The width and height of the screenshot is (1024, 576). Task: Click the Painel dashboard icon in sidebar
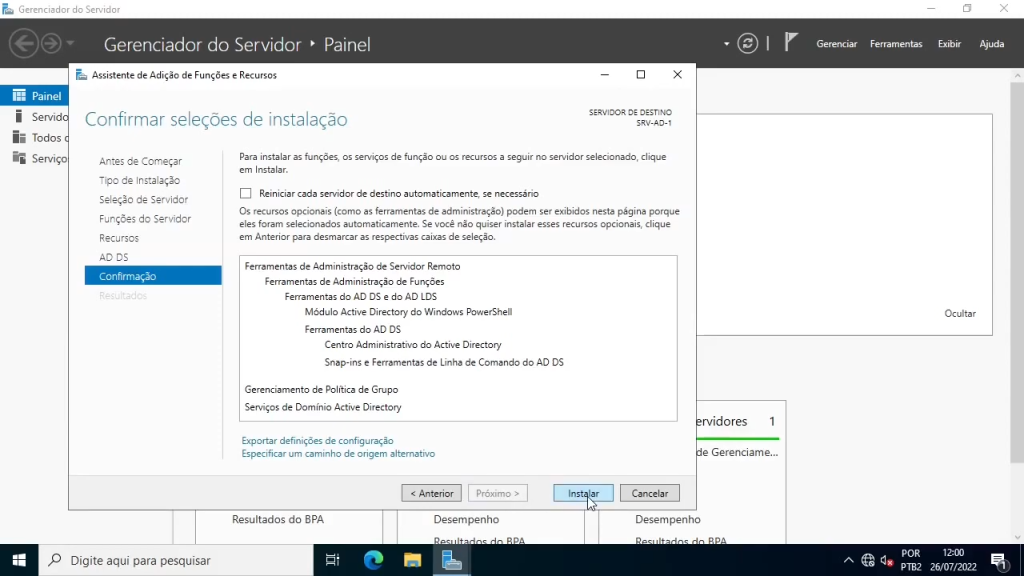19,96
